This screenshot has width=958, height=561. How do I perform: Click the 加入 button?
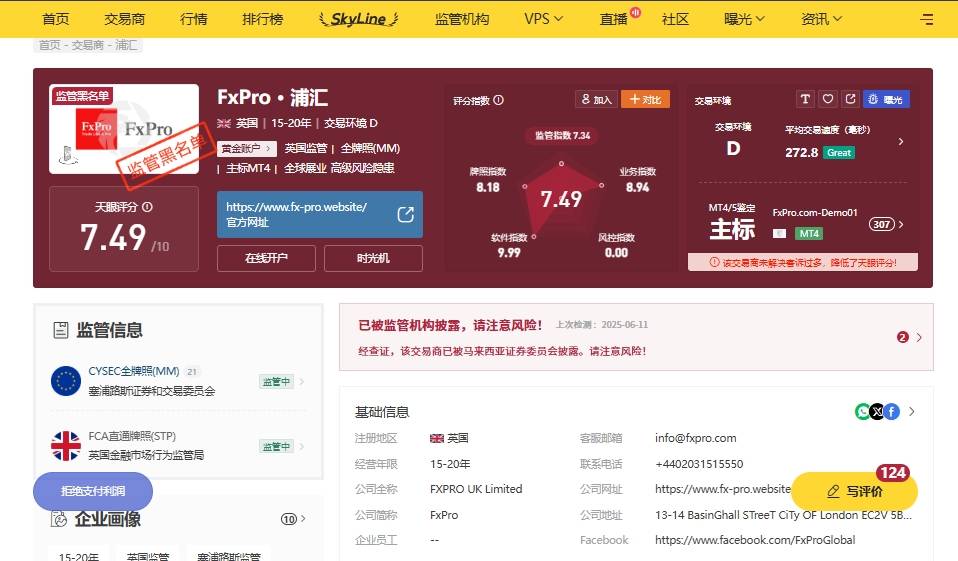(x=596, y=99)
